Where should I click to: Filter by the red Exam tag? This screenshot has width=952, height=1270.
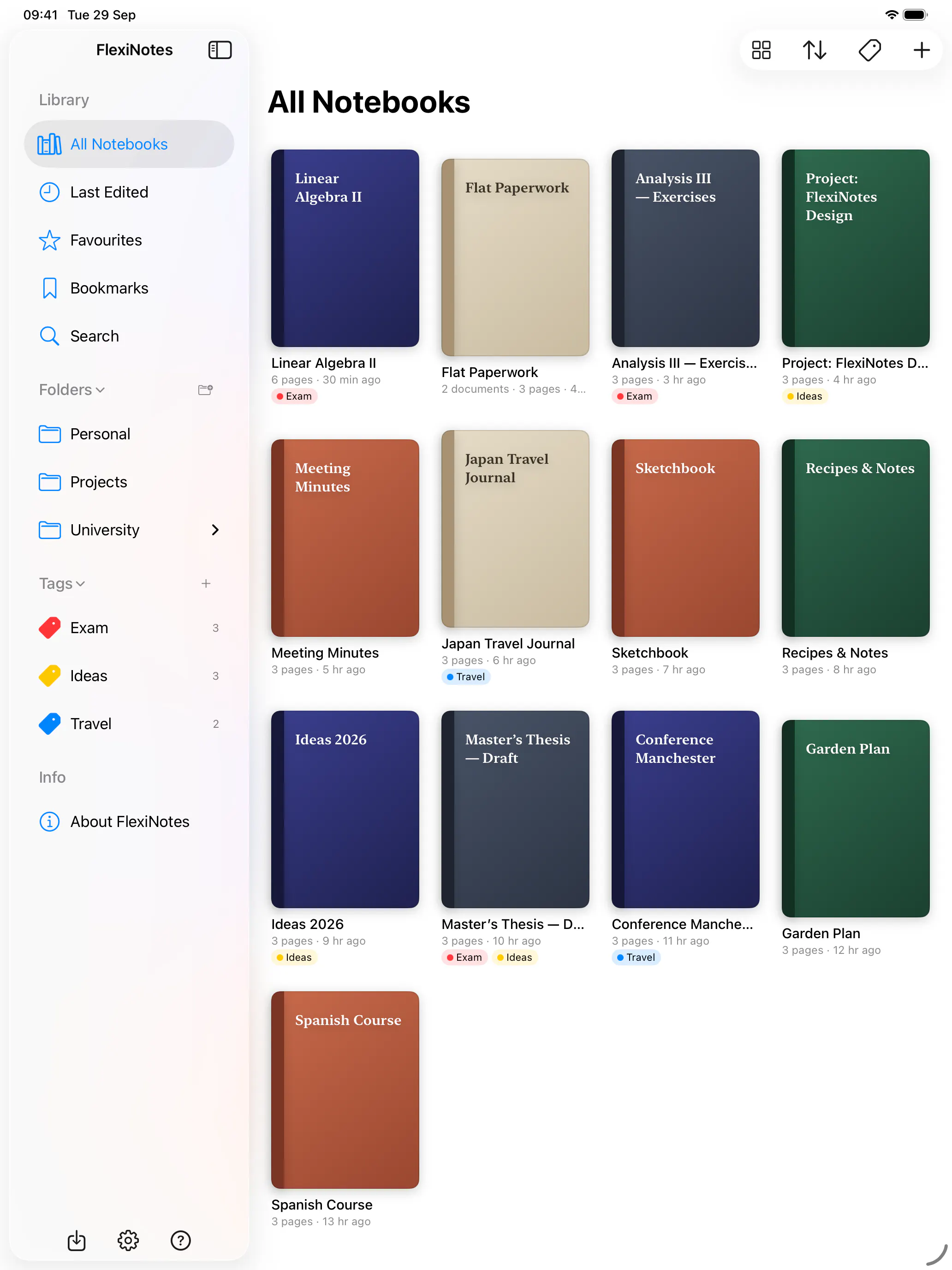129,628
